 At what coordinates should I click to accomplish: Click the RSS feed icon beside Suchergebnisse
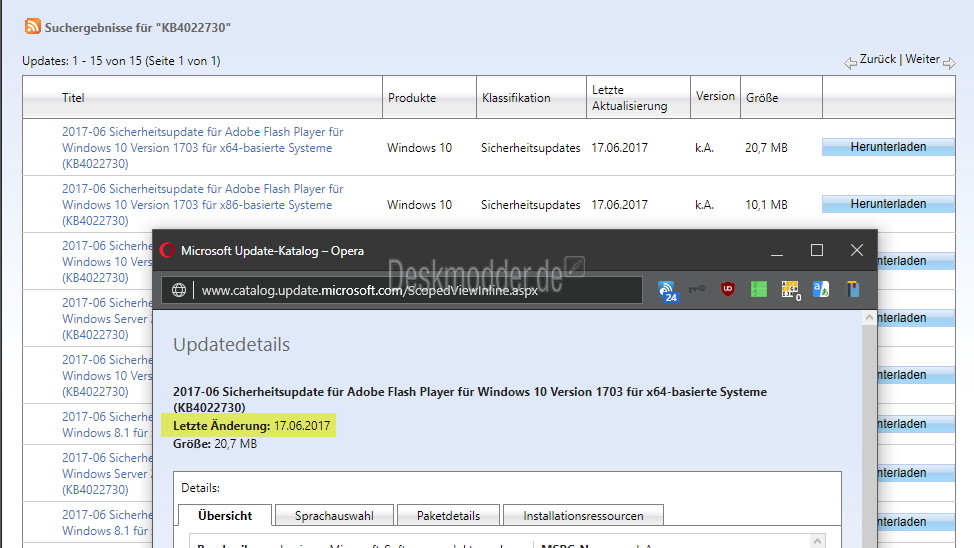(x=32, y=27)
